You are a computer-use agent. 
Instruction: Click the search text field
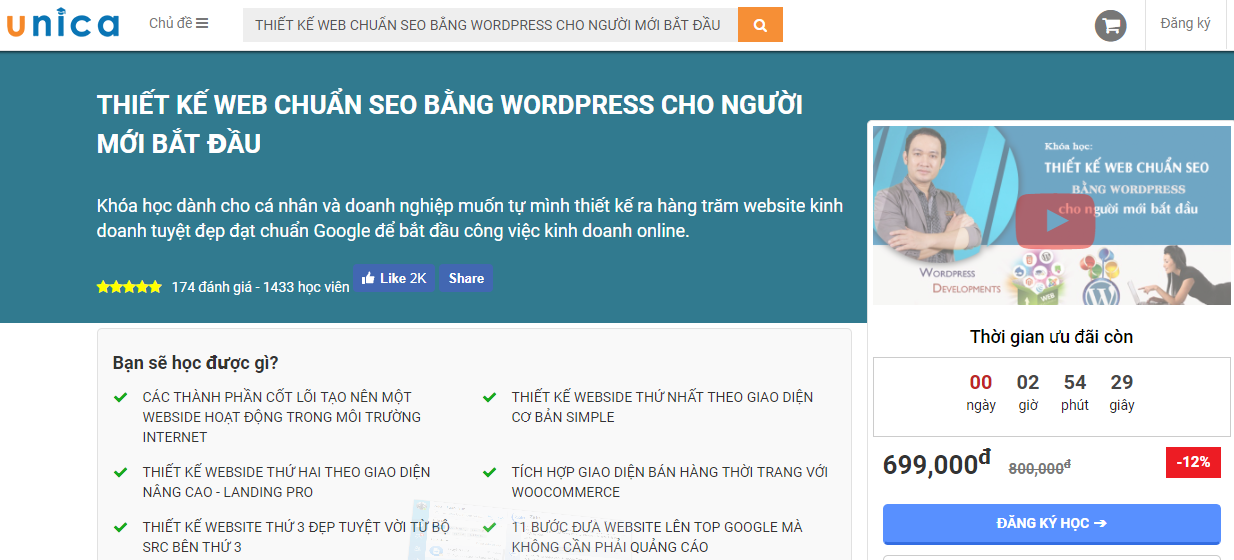pos(490,25)
